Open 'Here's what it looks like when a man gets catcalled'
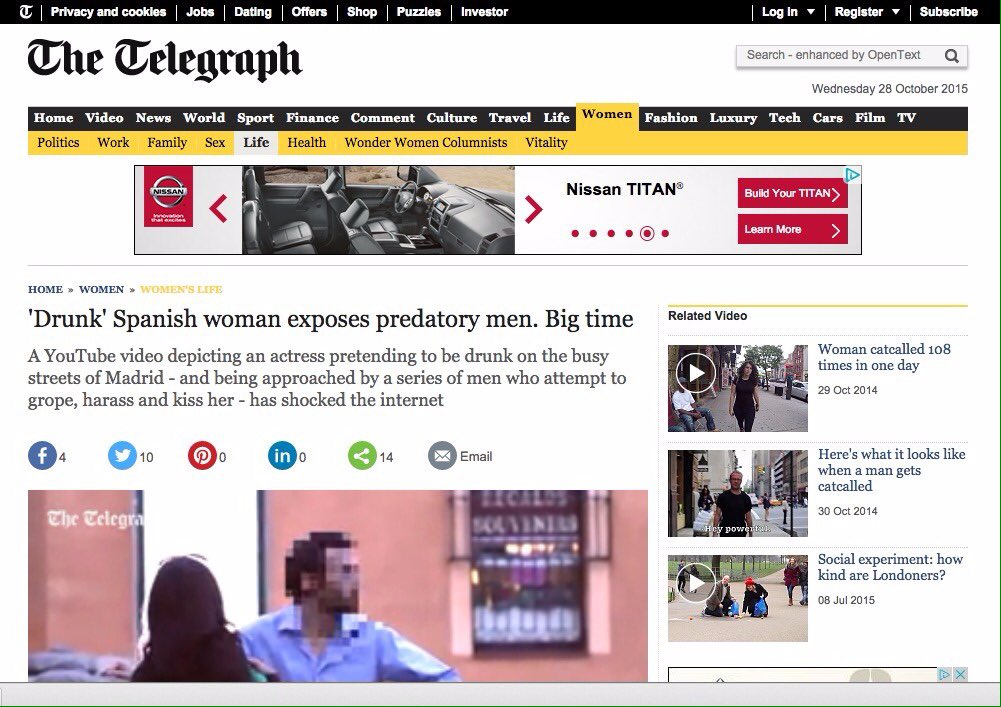The image size is (1001, 707). [x=891, y=470]
